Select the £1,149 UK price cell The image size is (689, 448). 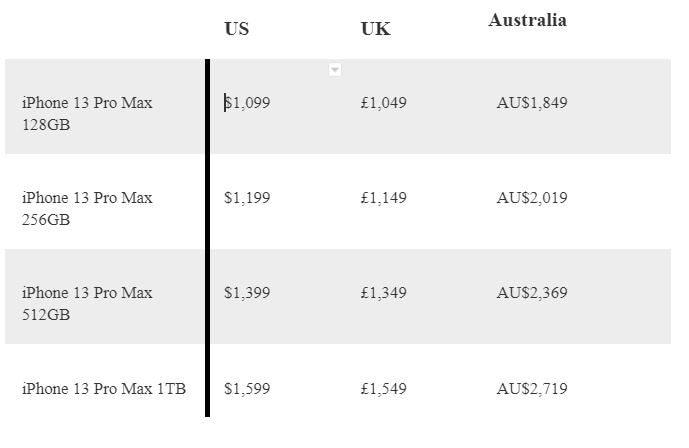click(x=384, y=197)
